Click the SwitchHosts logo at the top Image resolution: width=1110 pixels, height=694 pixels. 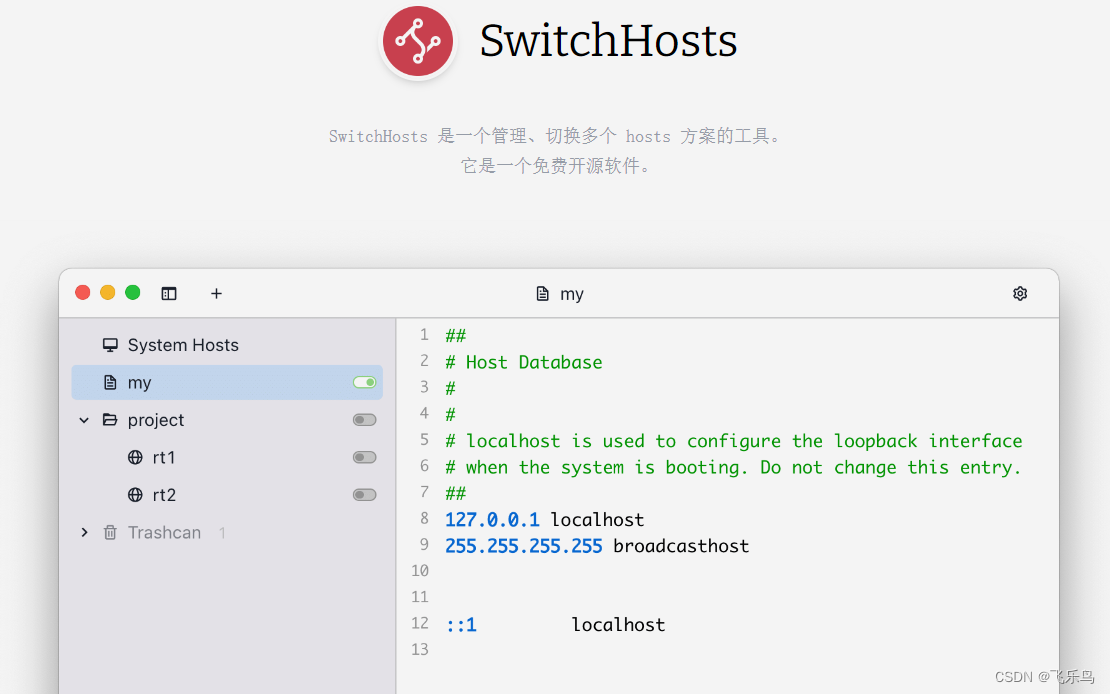tap(418, 42)
